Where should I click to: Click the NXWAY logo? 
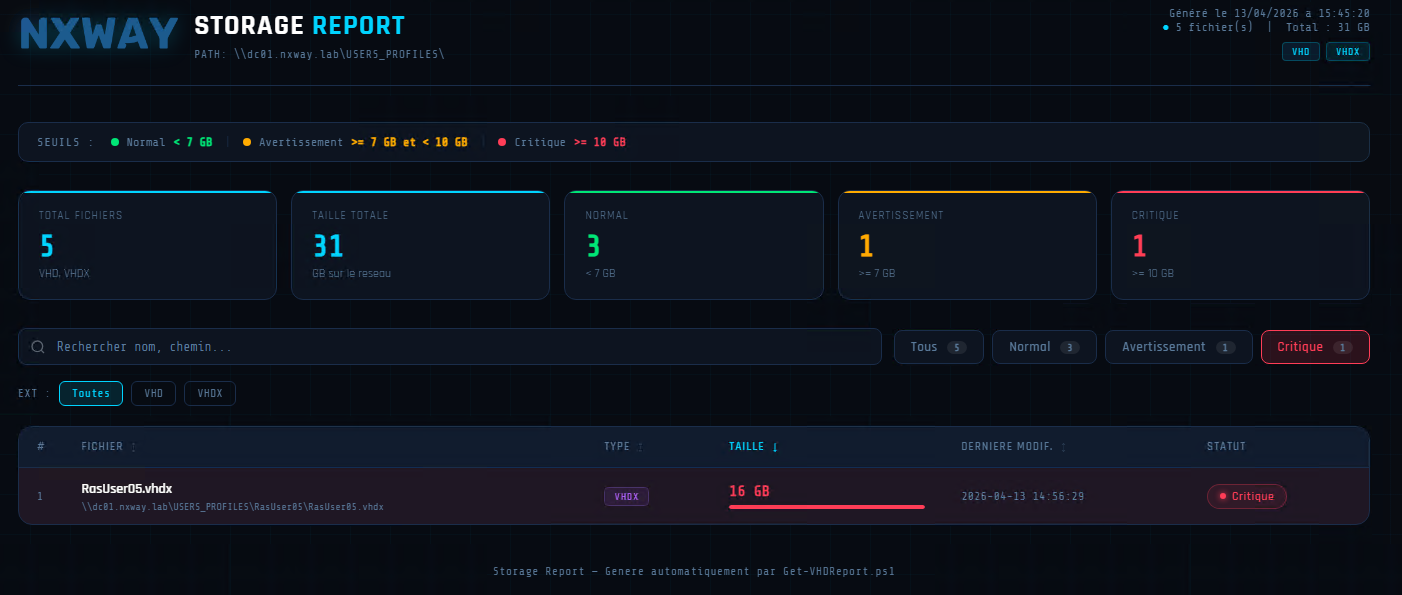[99, 34]
